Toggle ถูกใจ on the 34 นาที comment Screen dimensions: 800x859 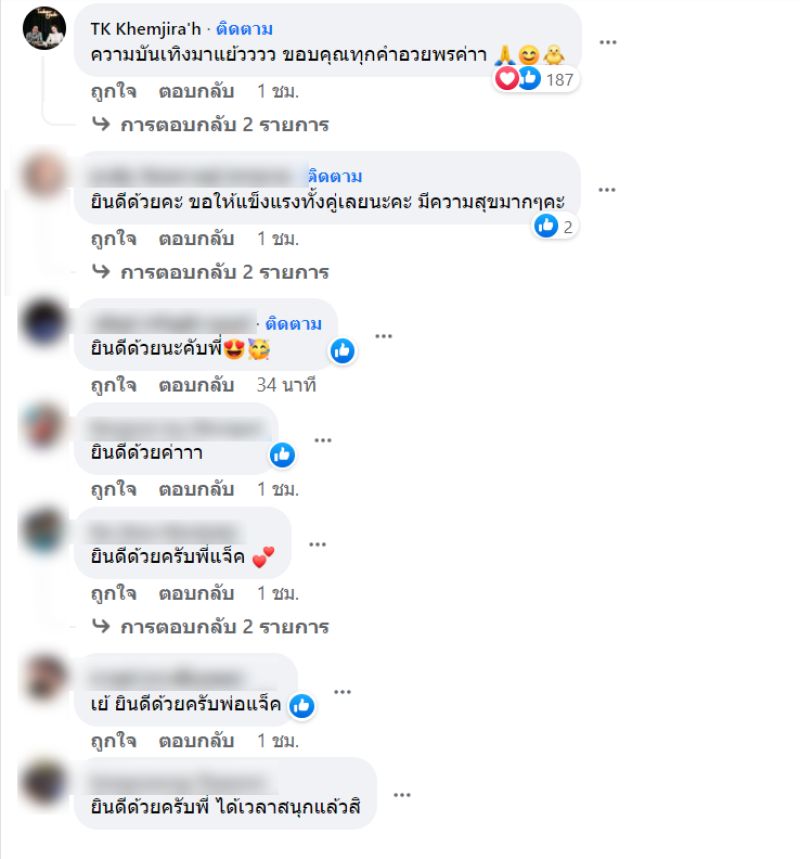coord(113,386)
